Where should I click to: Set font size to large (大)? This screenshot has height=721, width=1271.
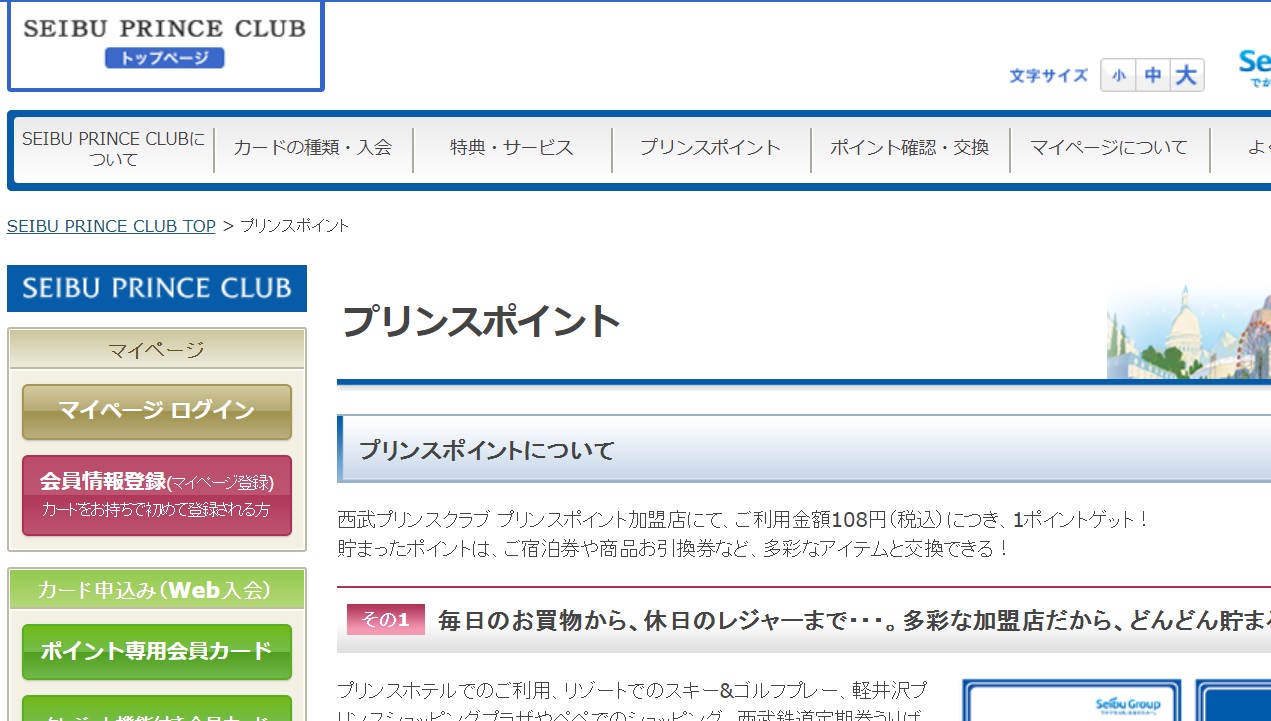coord(1187,75)
